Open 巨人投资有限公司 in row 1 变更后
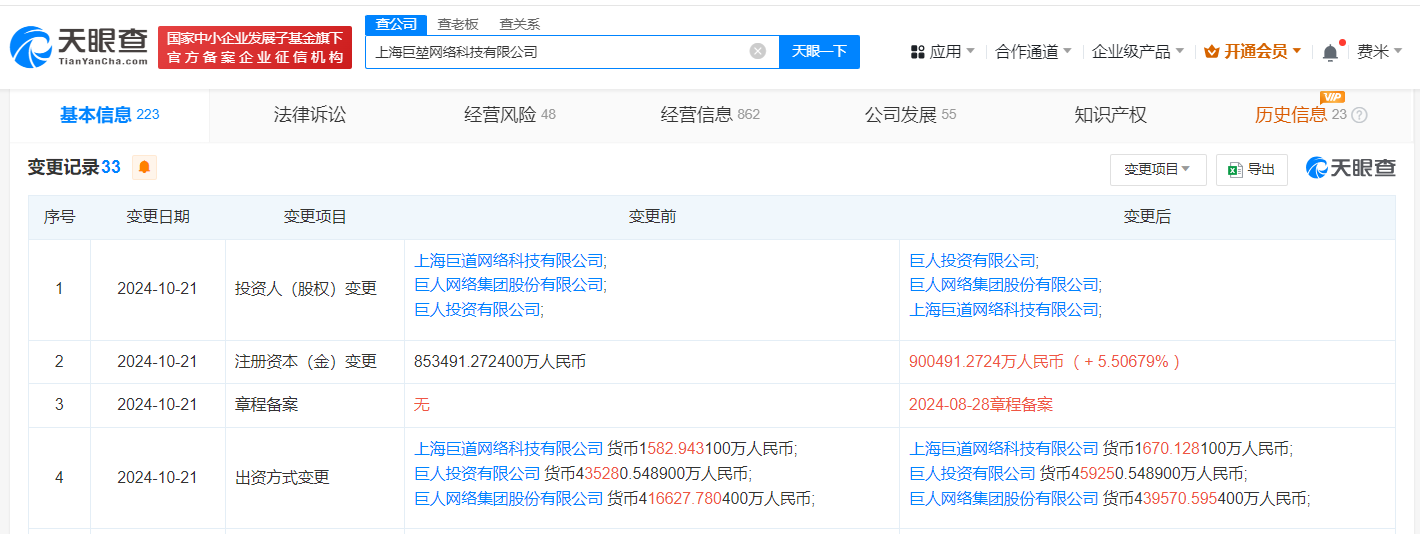The image size is (1420, 534). tap(972, 260)
